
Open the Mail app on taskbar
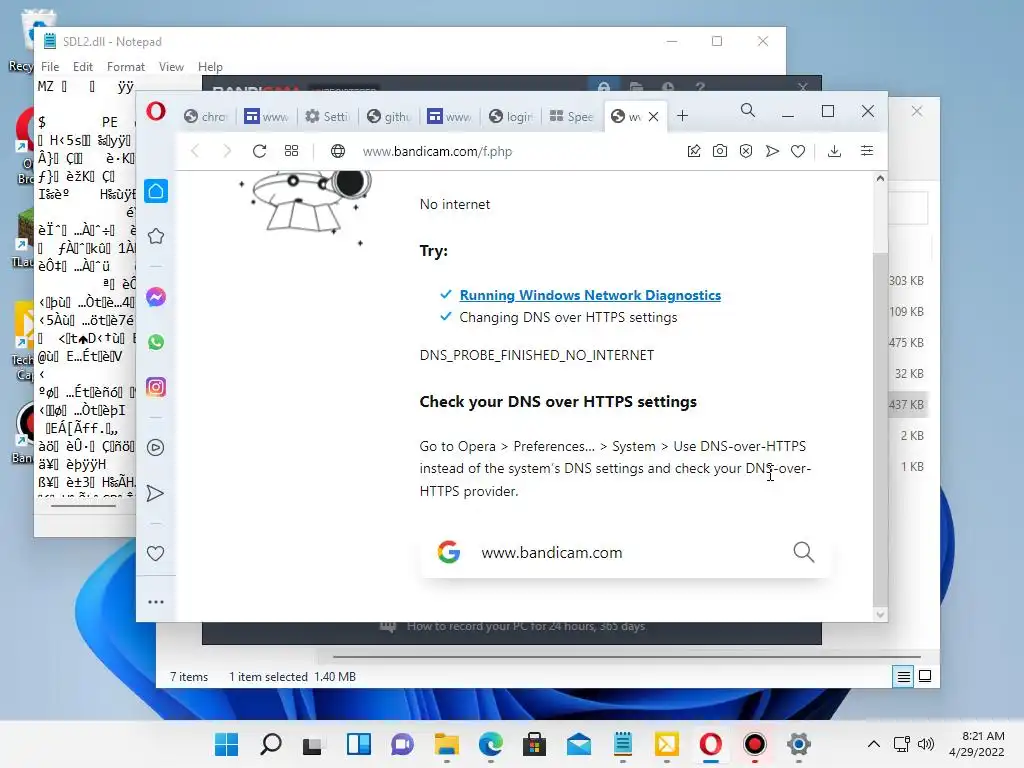[x=579, y=744]
